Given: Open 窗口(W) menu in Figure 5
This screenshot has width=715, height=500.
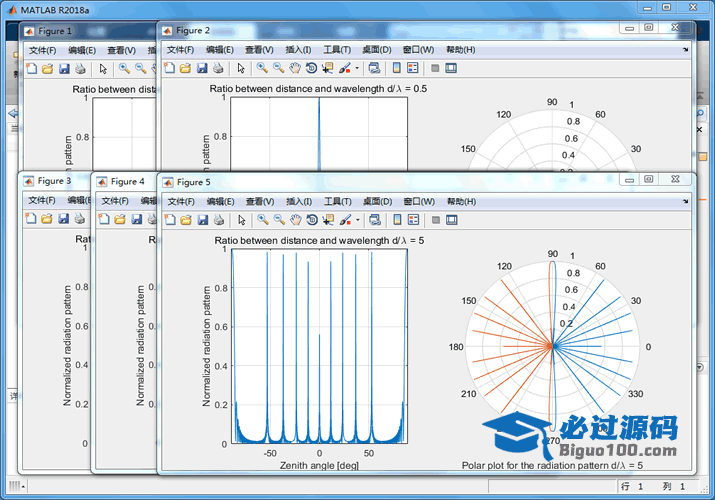Looking at the screenshot, I should (x=419, y=201).
